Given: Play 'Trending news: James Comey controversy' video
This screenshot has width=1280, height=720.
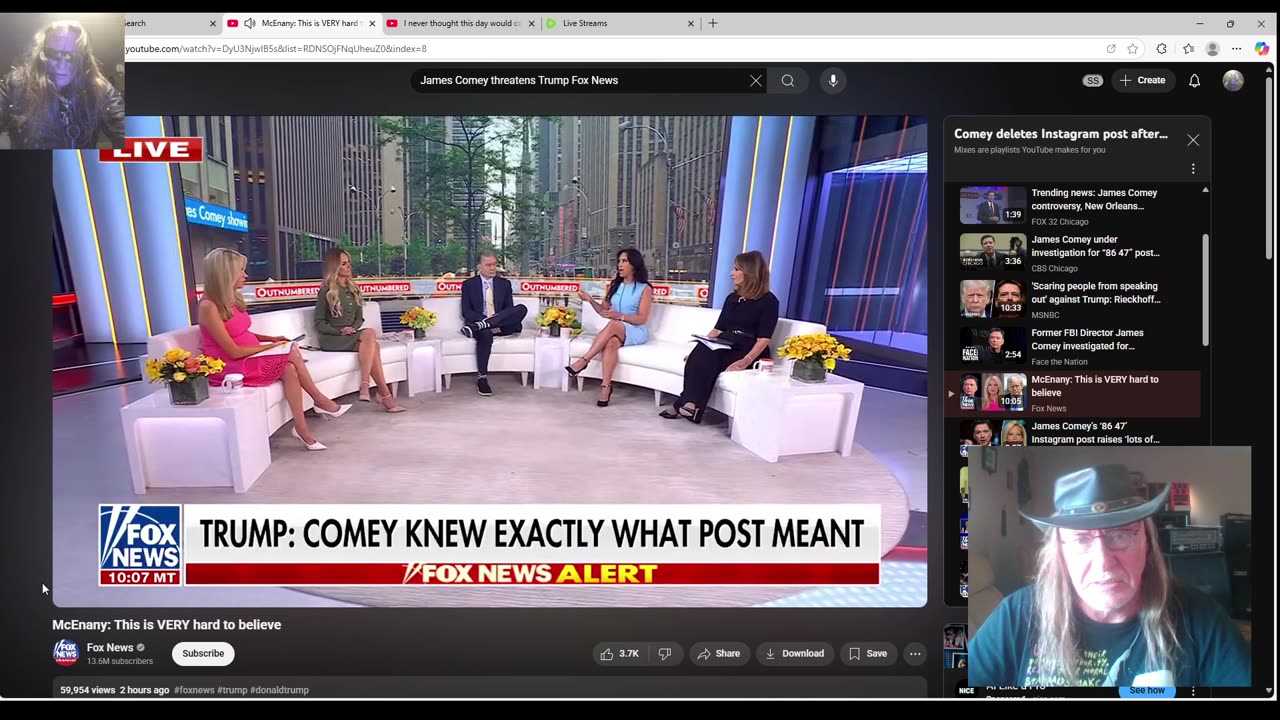Looking at the screenshot, I should click(1080, 205).
